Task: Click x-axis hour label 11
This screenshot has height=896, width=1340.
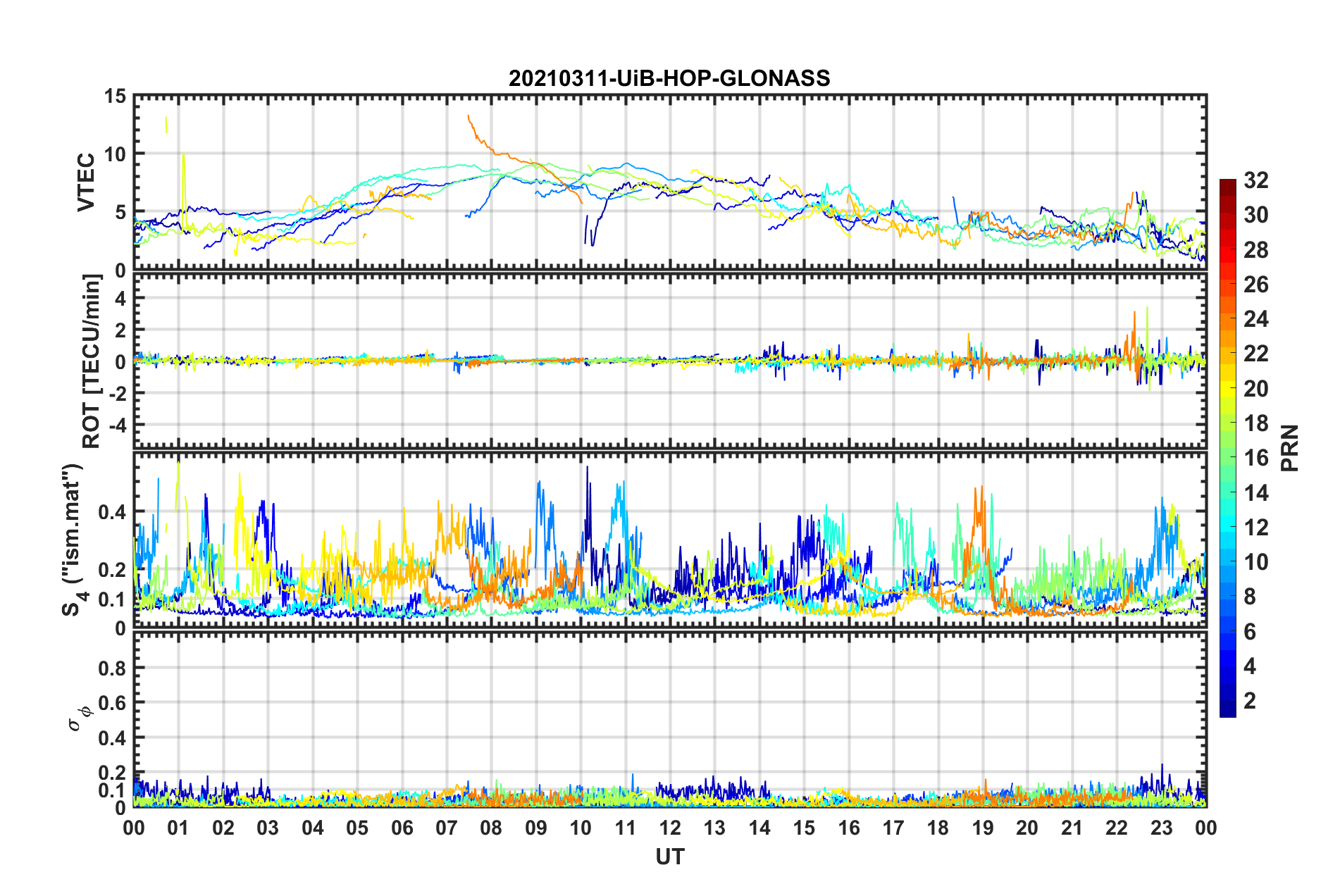Action: click(626, 828)
